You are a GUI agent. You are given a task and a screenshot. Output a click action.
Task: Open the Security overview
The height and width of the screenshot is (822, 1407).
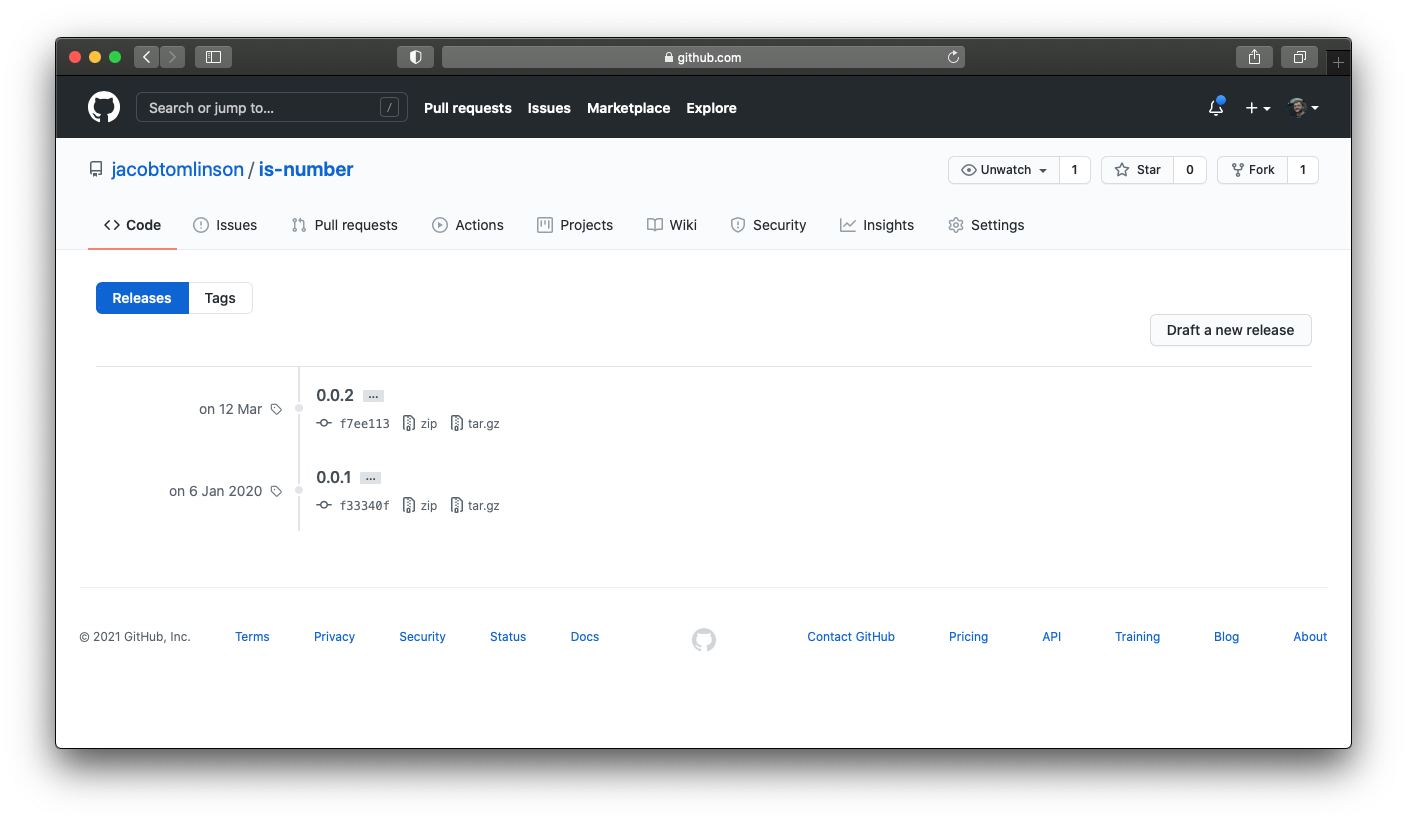768,225
